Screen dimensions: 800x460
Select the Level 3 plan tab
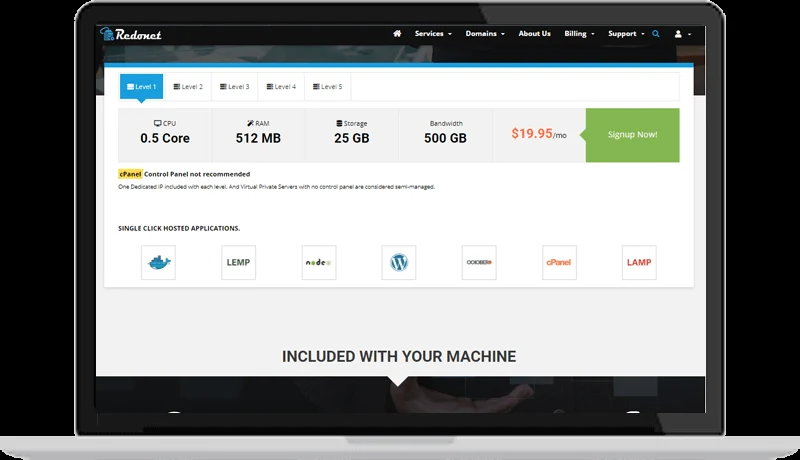click(235, 87)
